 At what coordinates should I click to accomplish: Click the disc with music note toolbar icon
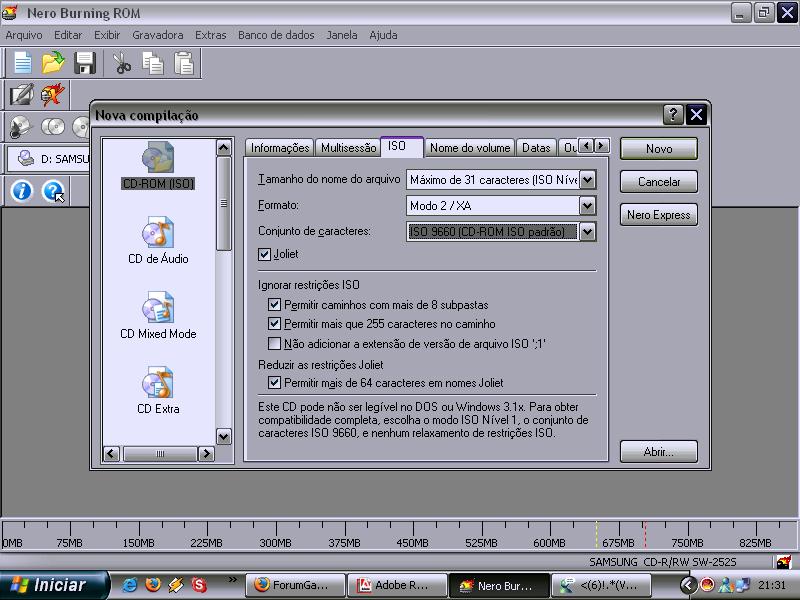(x=21, y=127)
